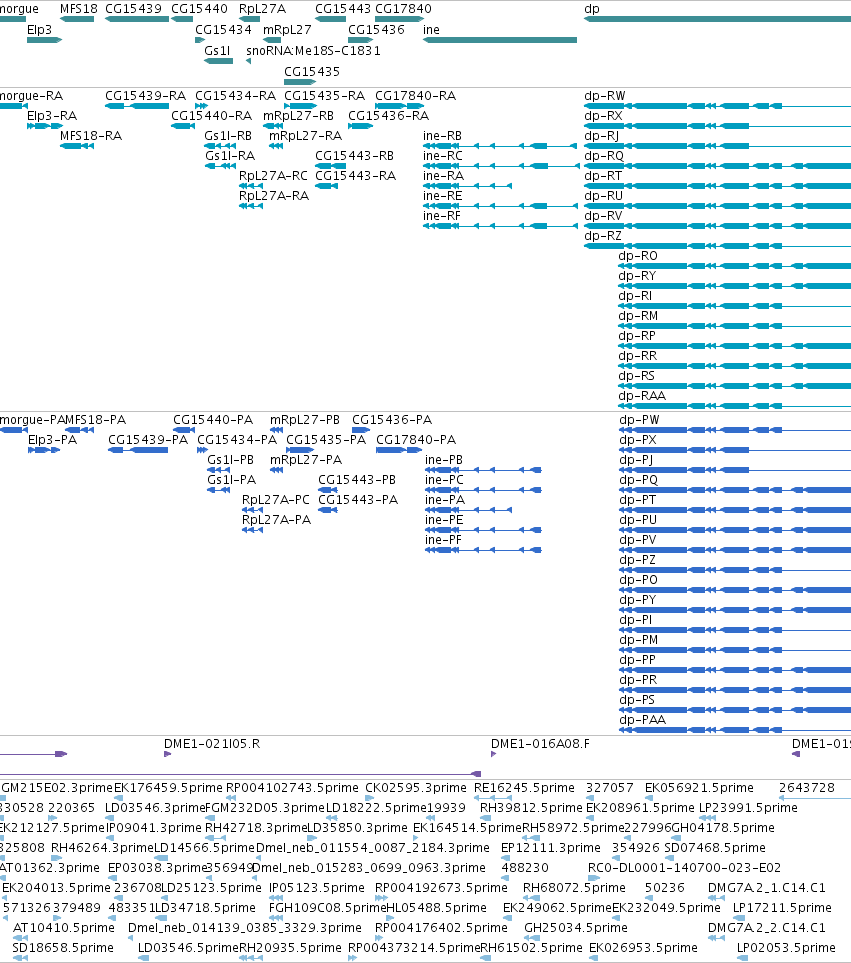
Task: Select gene CG15435 in the gene track
Action: tap(300, 82)
